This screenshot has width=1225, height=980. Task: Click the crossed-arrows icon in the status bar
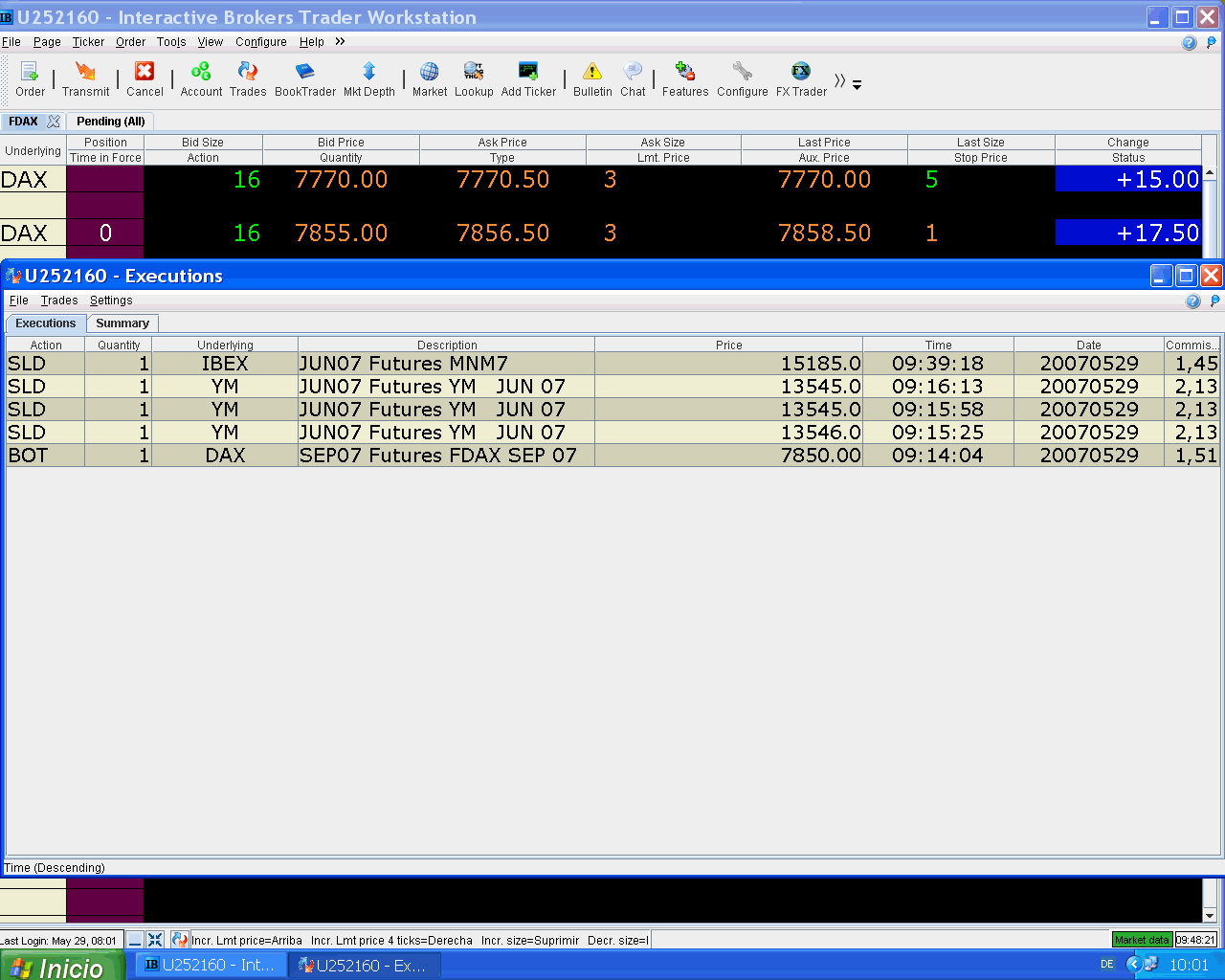[x=155, y=940]
